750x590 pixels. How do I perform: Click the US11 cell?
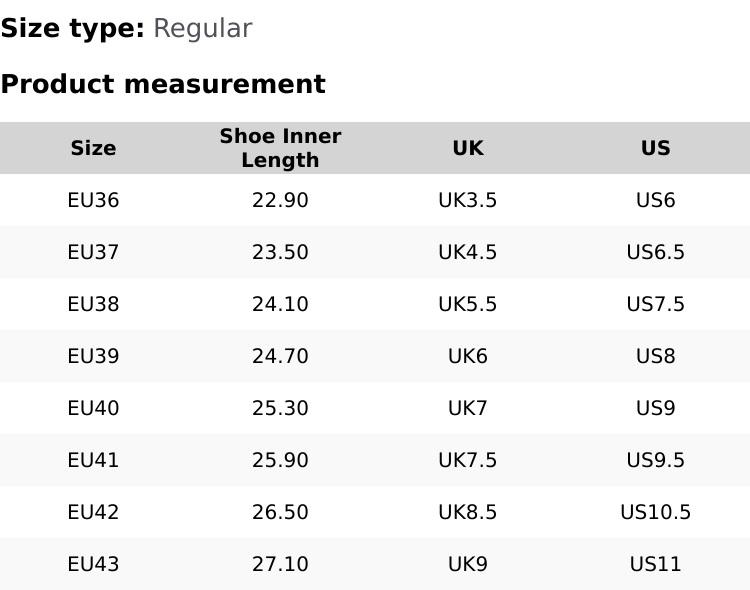[x=655, y=564]
